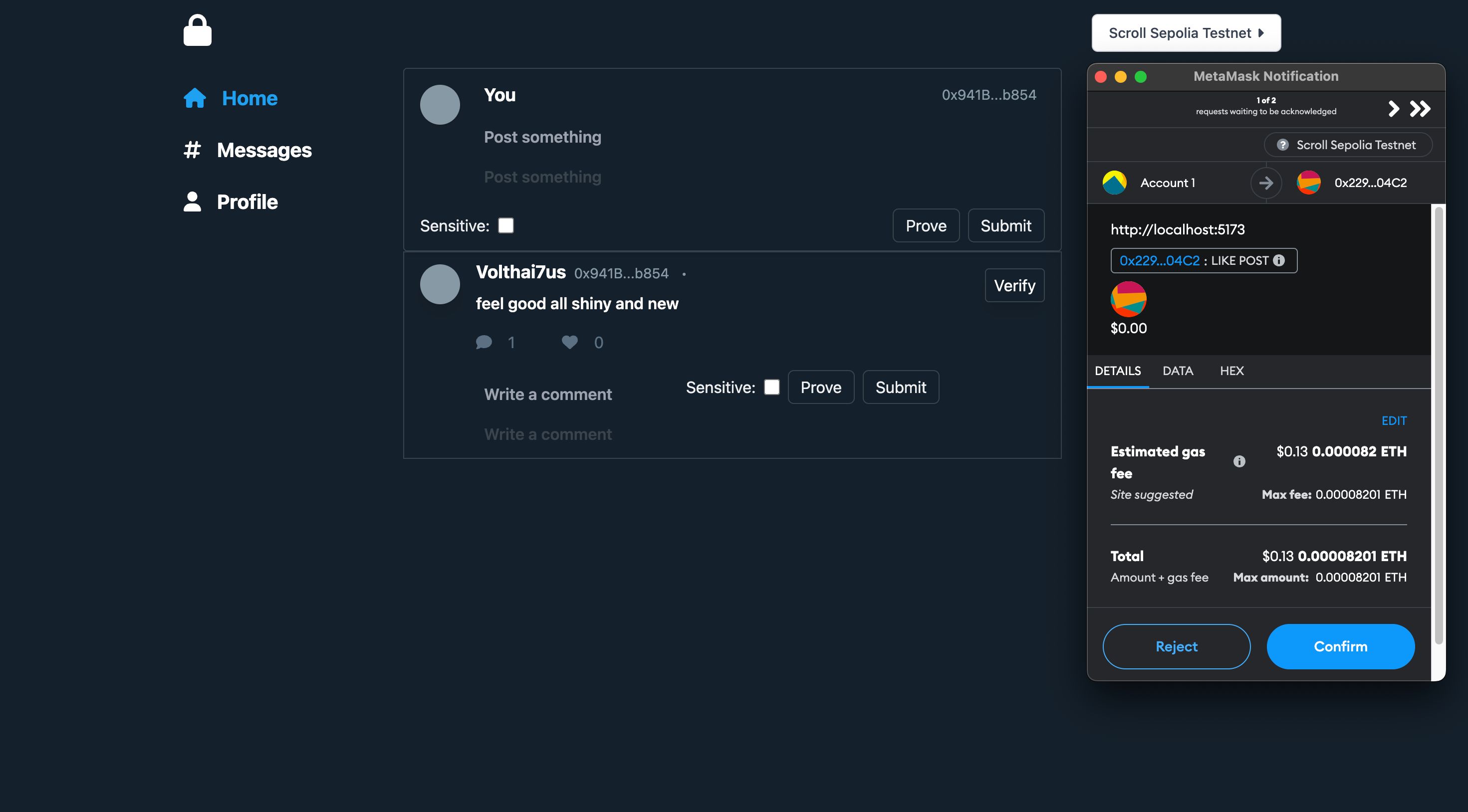The width and height of the screenshot is (1468, 812).
Task: Click the Profile navigation icon
Action: [193, 201]
